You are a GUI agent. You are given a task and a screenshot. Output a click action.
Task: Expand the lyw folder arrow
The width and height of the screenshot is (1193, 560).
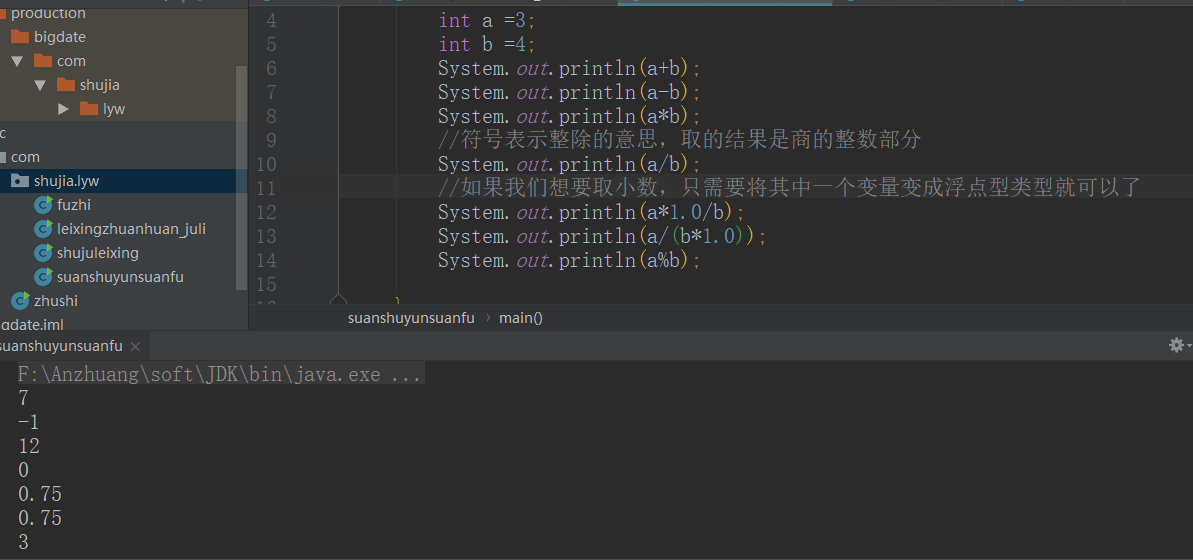click(x=64, y=109)
